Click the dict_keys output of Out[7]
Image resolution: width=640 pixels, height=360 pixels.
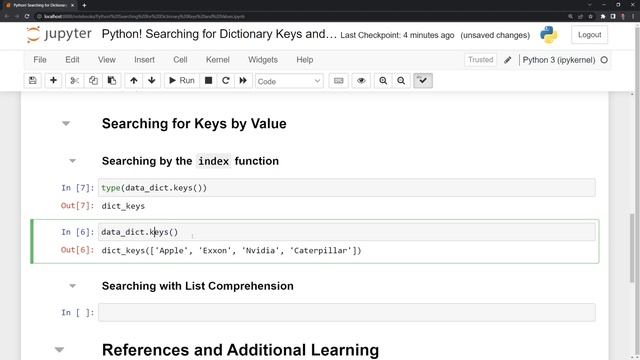(x=123, y=206)
